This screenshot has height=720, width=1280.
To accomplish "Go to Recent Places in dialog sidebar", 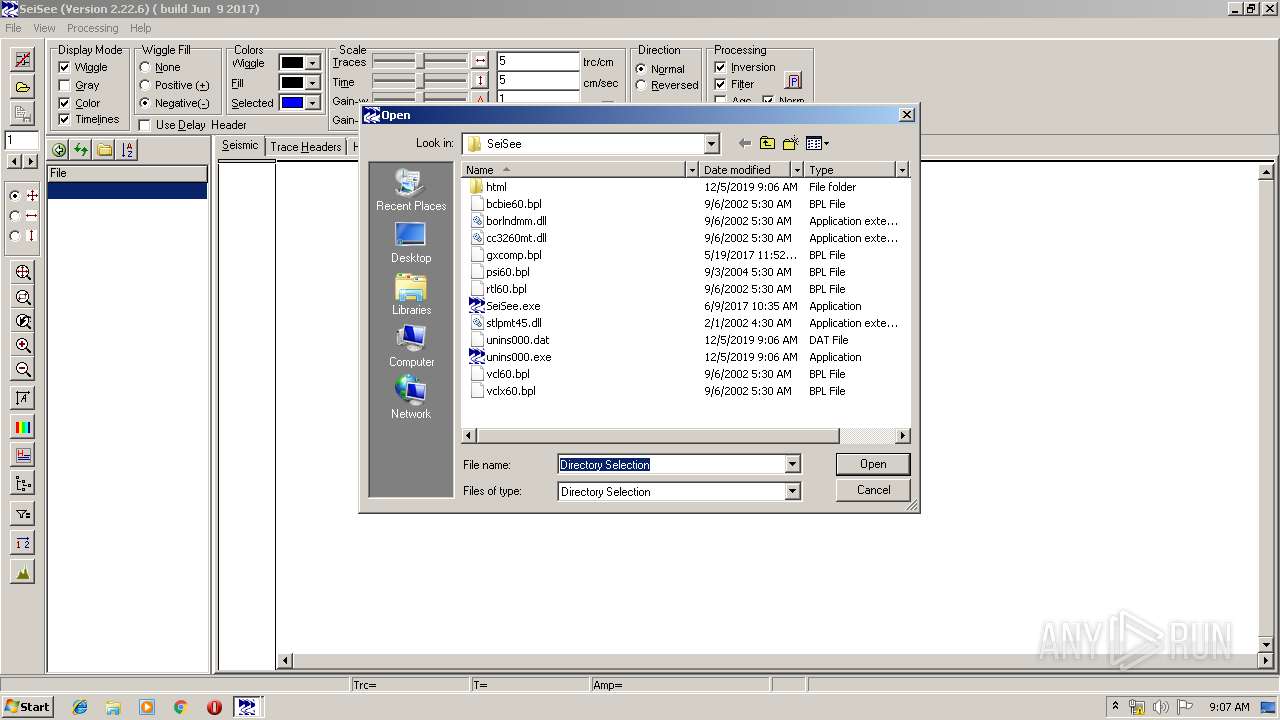I will (411, 190).
